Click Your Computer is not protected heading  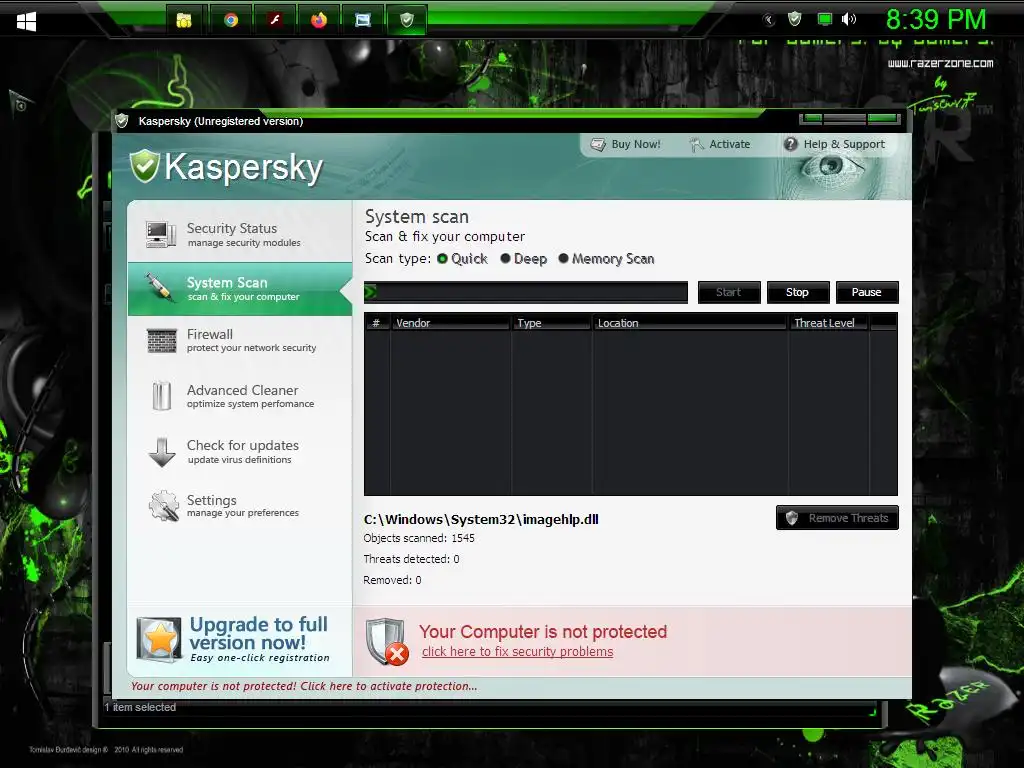(543, 632)
